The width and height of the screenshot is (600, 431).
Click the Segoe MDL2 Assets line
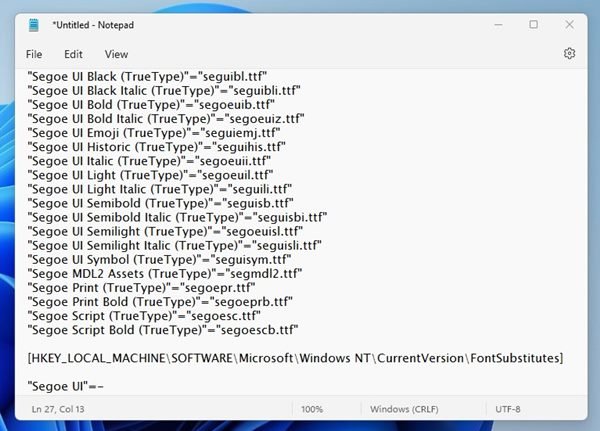165,274
